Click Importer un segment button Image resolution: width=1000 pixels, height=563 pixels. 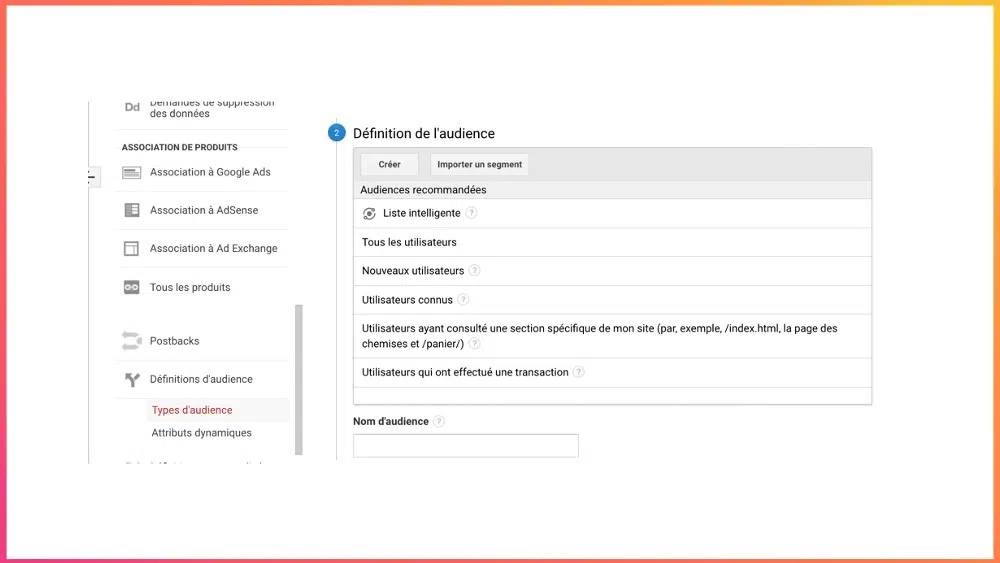pos(480,165)
